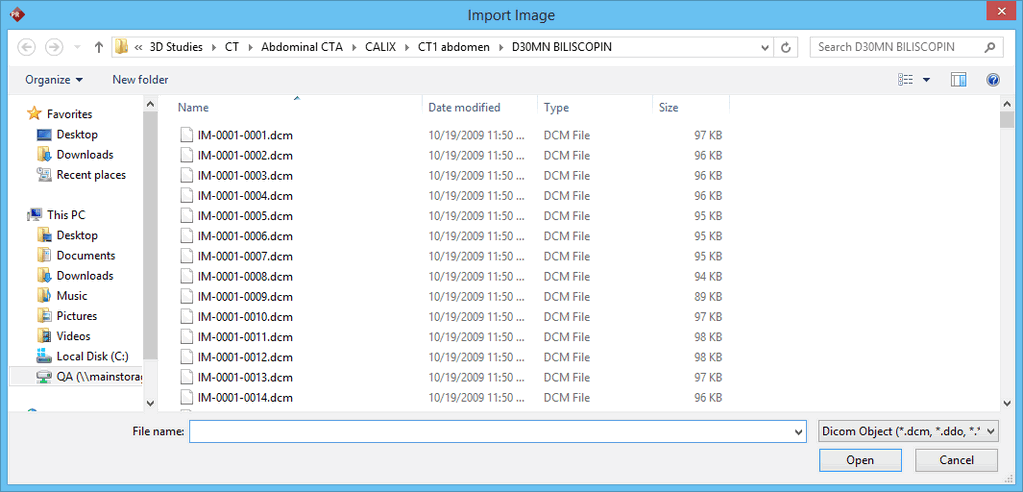This screenshot has height=492, width=1023.
Task: Select file IM-0001-0005.dcm
Action: pyautogui.click(x=245, y=216)
